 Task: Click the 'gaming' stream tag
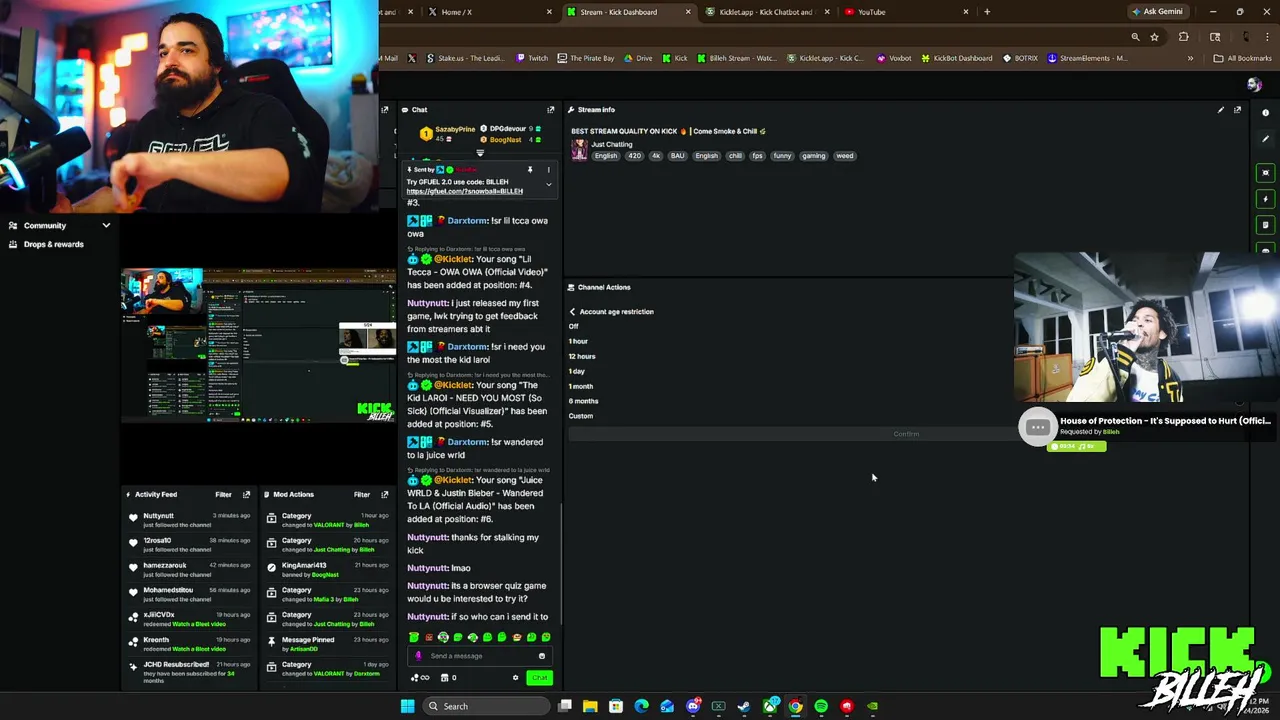point(813,156)
